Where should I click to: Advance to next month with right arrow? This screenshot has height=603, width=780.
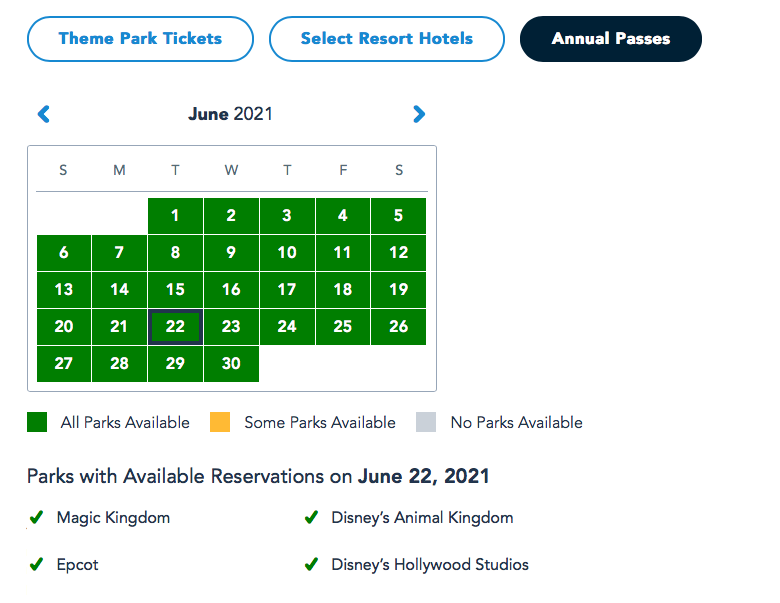coord(419,114)
